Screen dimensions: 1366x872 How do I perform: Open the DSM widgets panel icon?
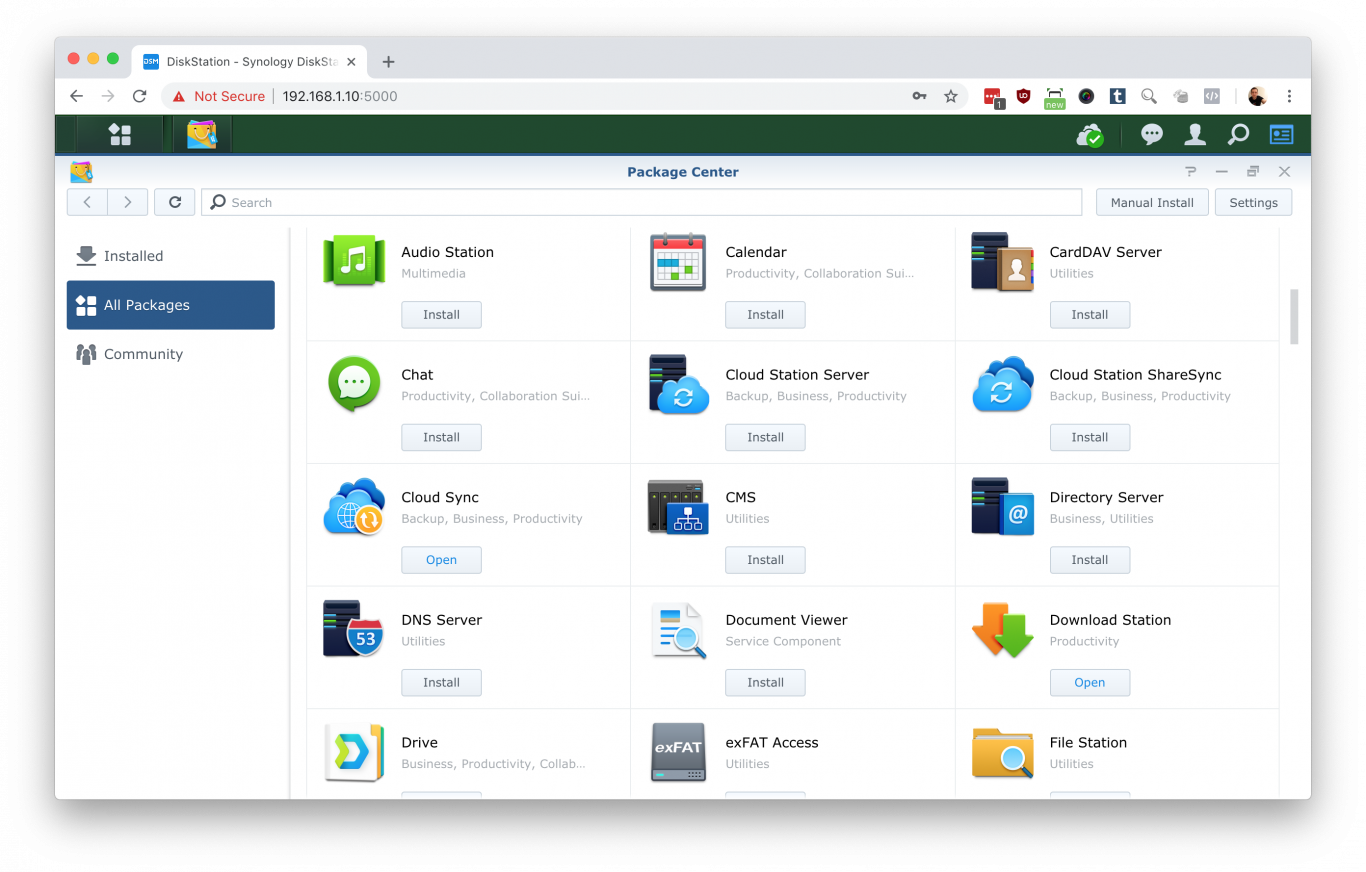(1281, 134)
